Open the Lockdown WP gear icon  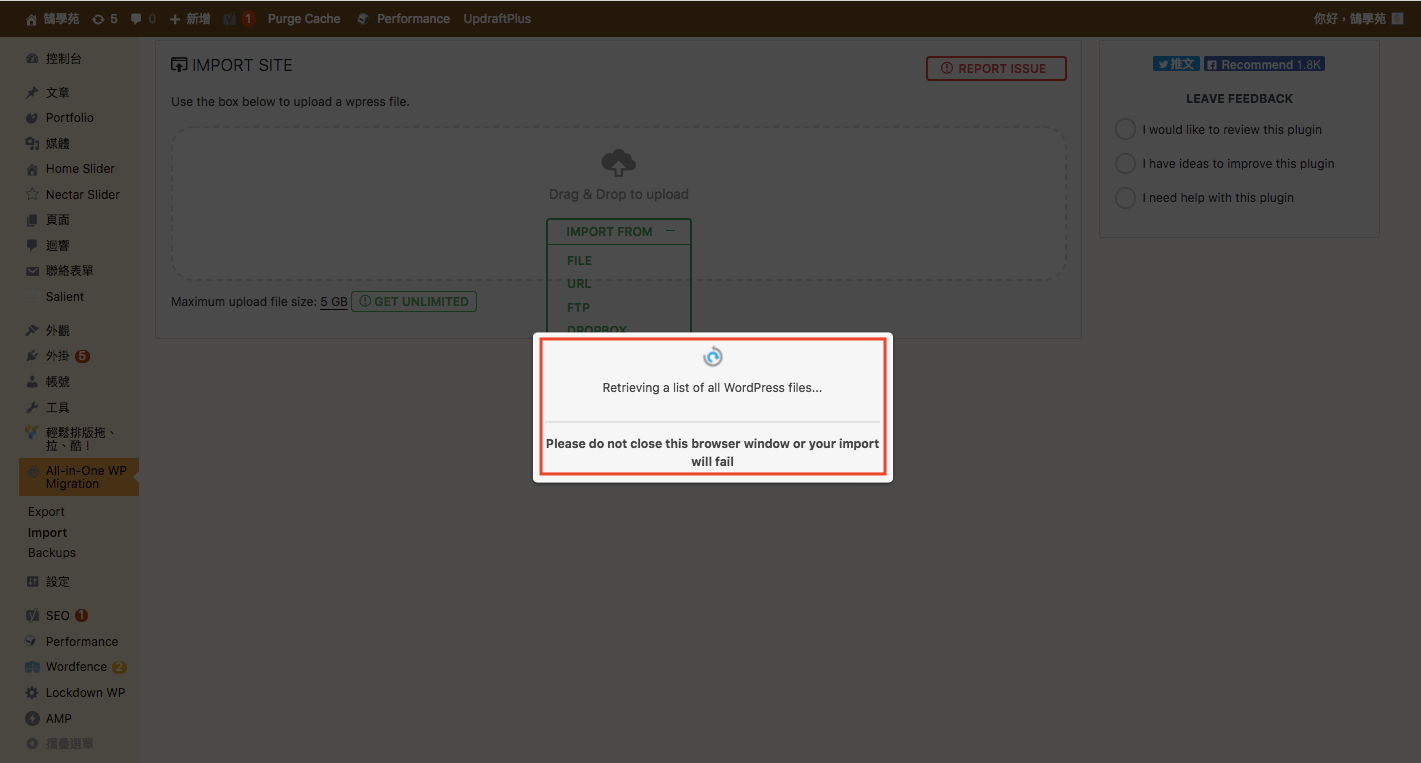pyautogui.click(x=32, y=693)
